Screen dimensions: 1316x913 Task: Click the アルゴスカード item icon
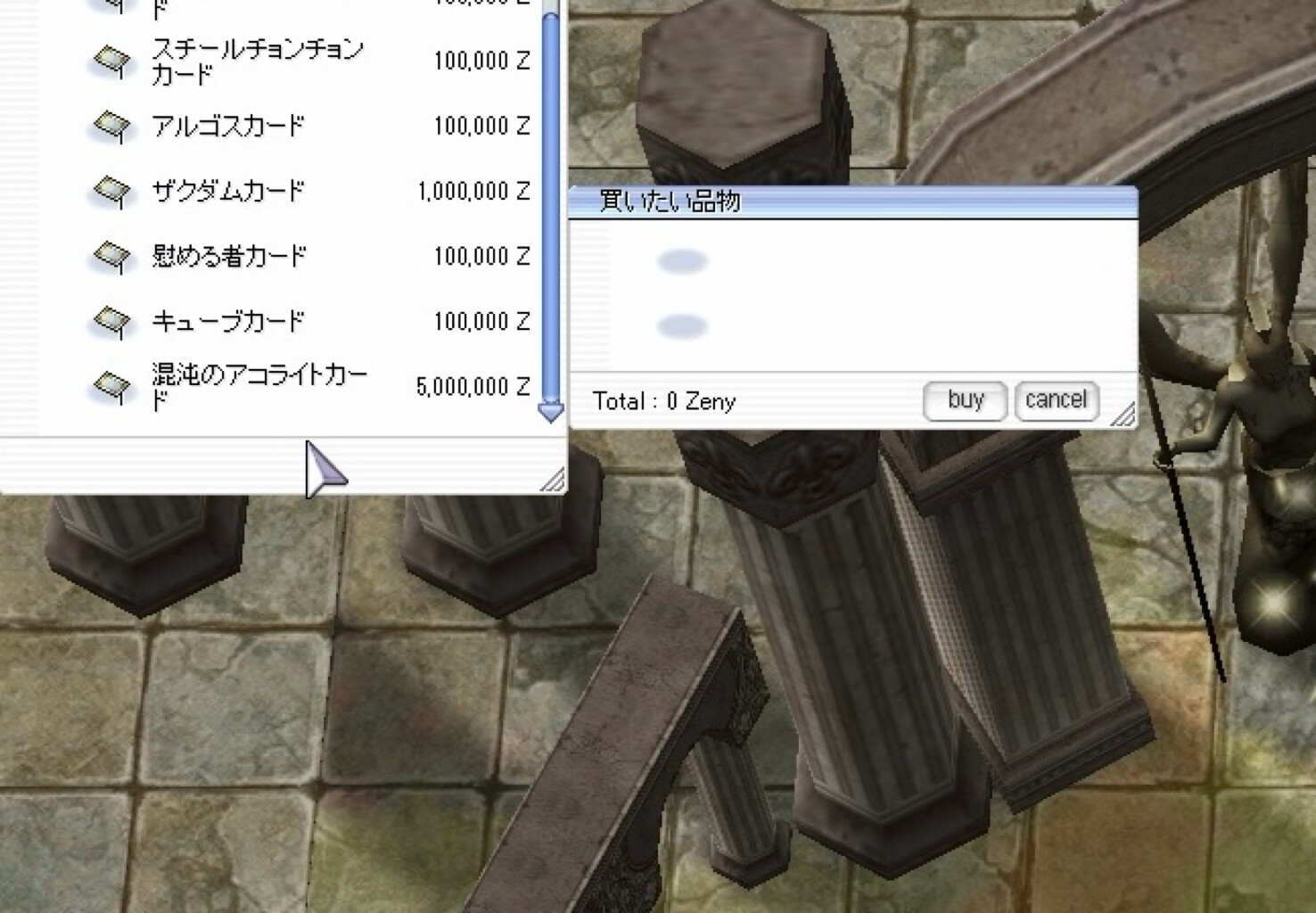tap(112, 126)
